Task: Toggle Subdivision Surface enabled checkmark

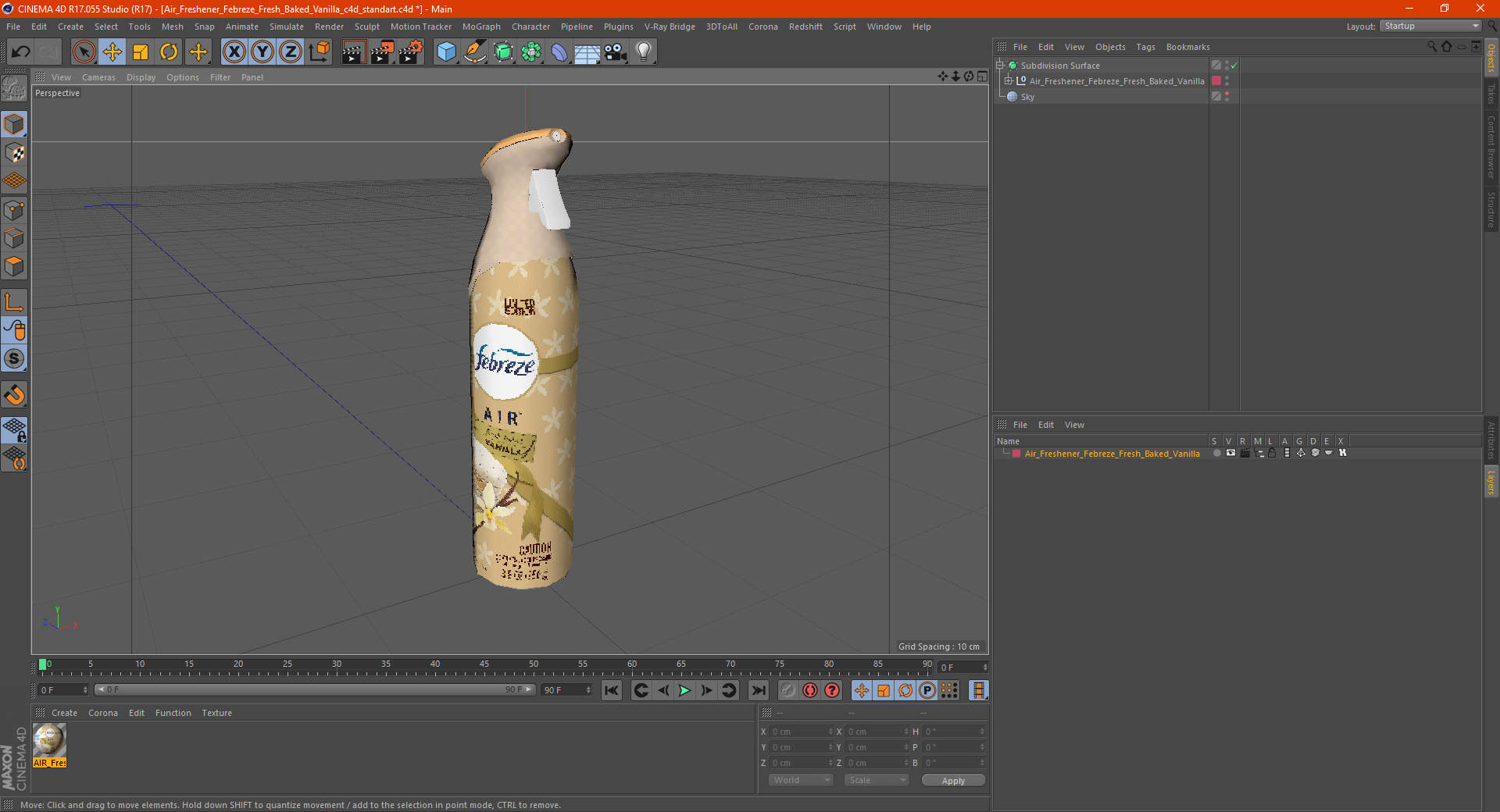Action: click(1234, 66)
